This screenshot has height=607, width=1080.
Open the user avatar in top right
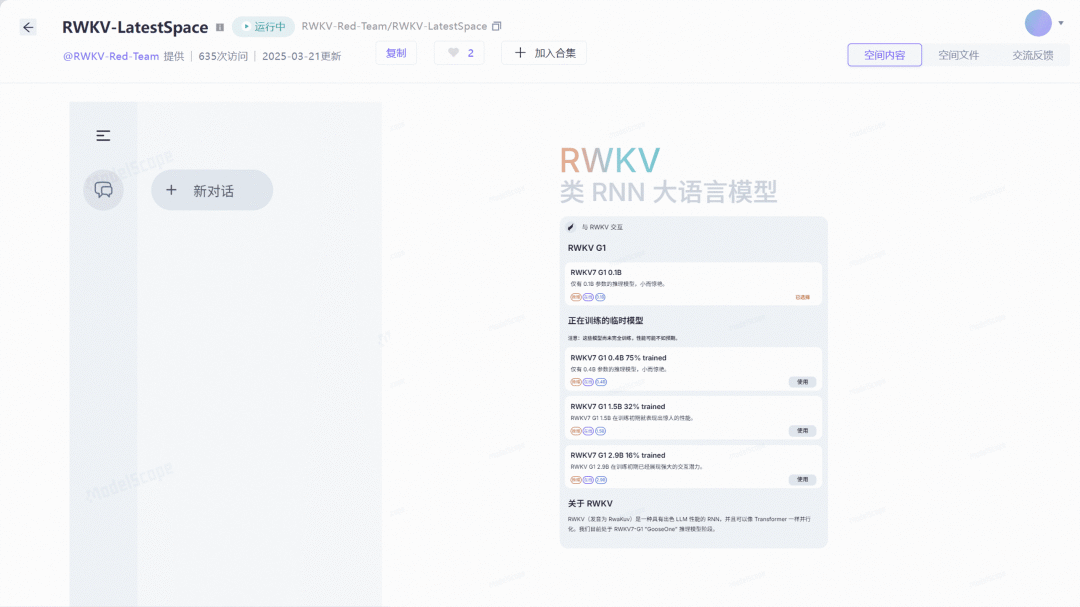tap(1038, 23)
